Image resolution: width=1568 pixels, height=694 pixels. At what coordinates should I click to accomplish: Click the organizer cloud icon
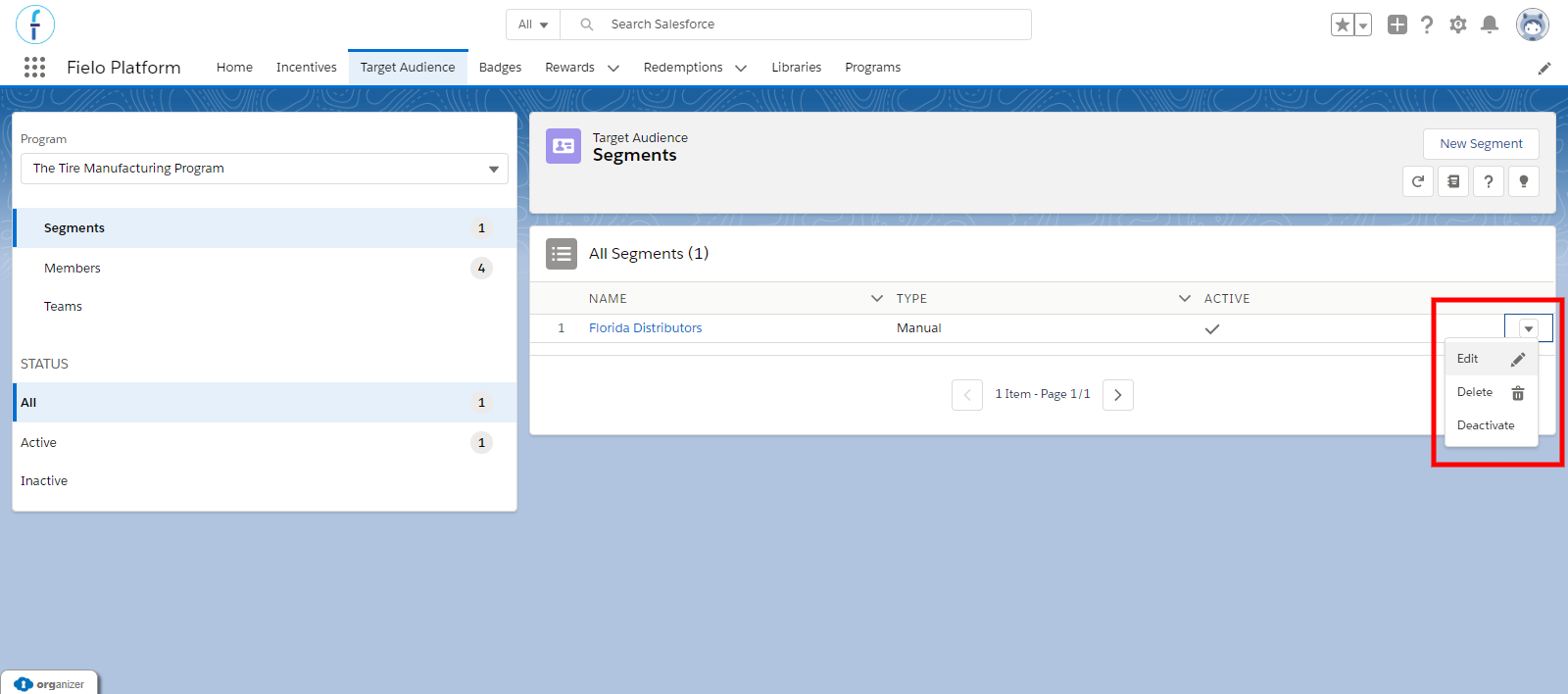point(24,684)
